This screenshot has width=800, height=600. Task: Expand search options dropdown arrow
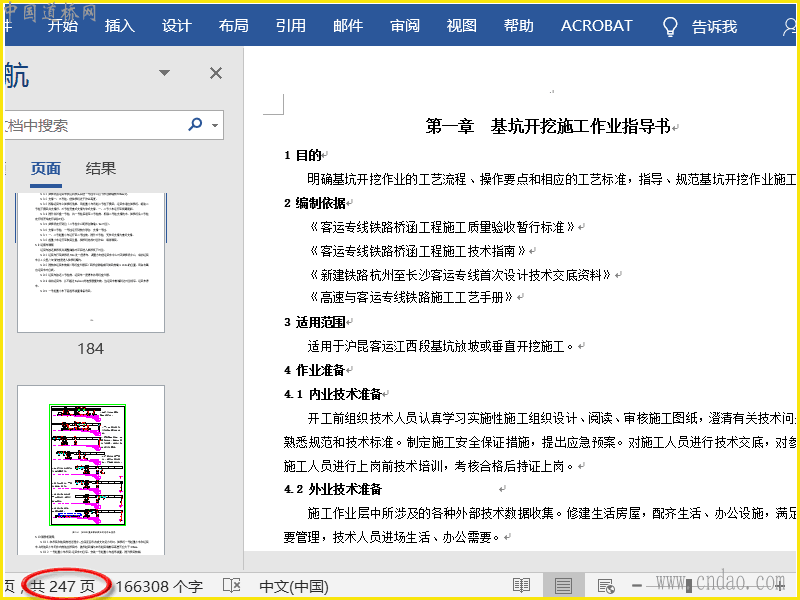pos(215,125)
